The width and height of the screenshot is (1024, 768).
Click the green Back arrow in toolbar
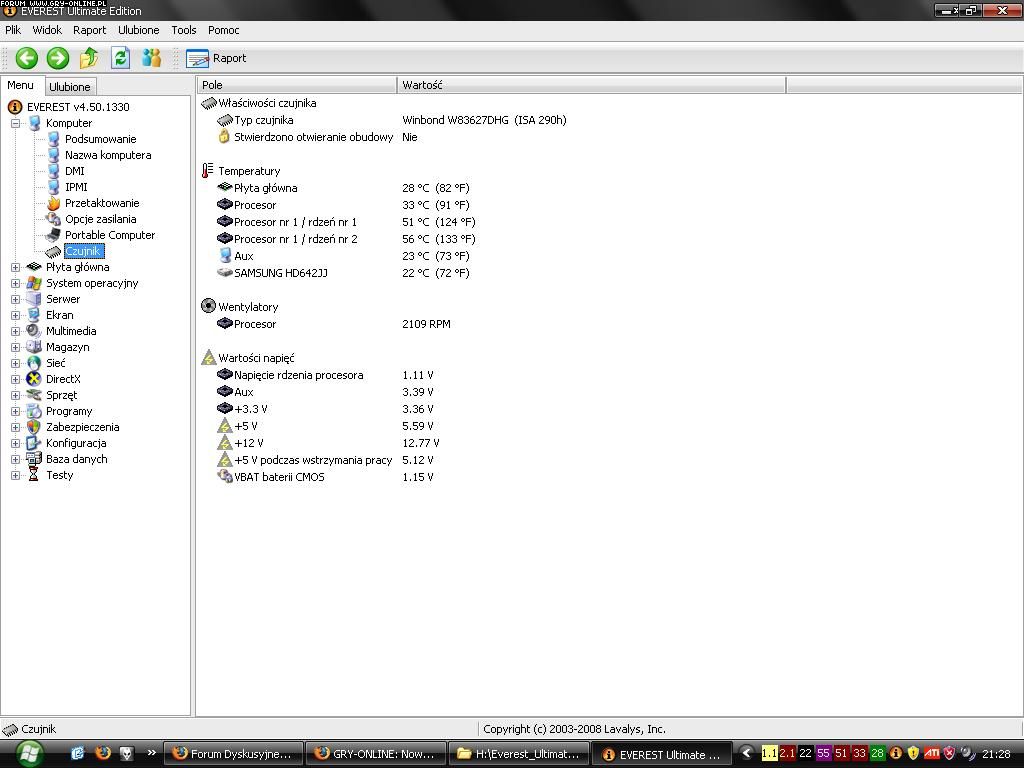[x=27, y=58]
